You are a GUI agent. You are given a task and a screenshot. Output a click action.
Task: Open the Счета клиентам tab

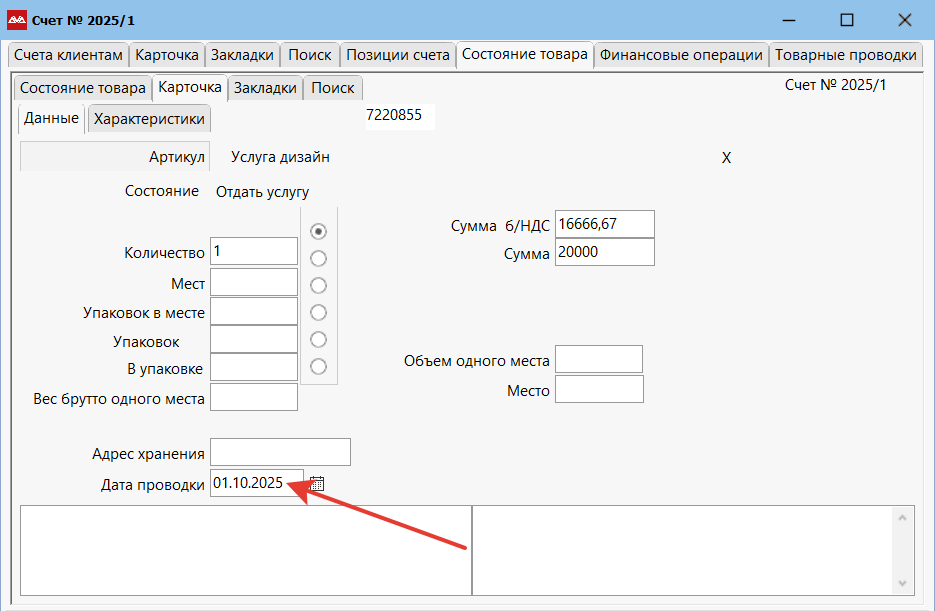pyautogui.click(x=68, y=55)
